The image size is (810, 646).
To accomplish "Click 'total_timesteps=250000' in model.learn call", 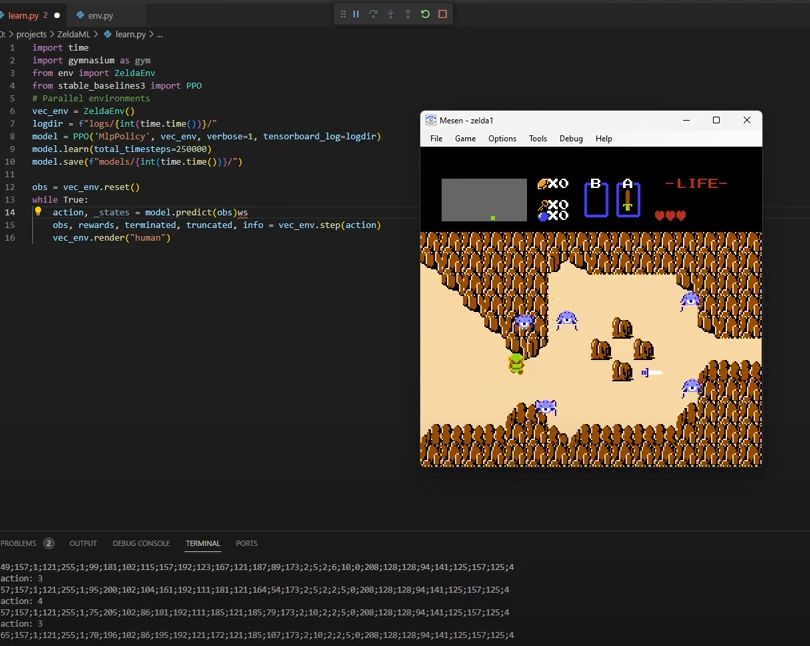I will pyautogui.click(x=150, y=149).
